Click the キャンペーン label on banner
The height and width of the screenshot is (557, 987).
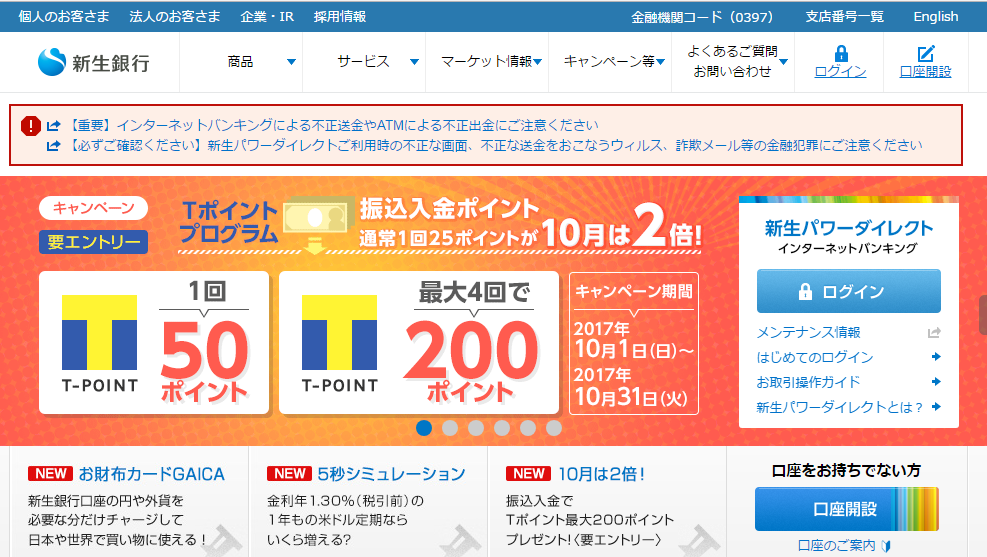click(93, 208)
